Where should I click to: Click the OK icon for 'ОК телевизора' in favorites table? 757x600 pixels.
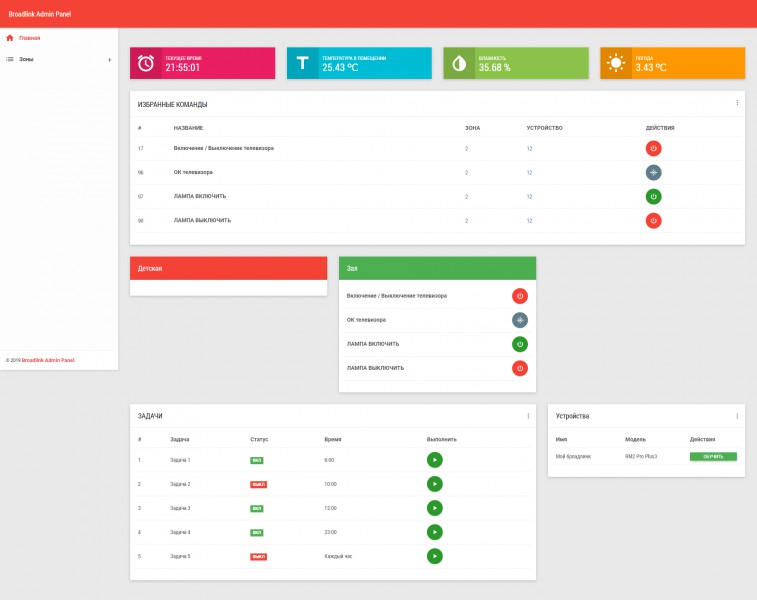pos(653,172)
